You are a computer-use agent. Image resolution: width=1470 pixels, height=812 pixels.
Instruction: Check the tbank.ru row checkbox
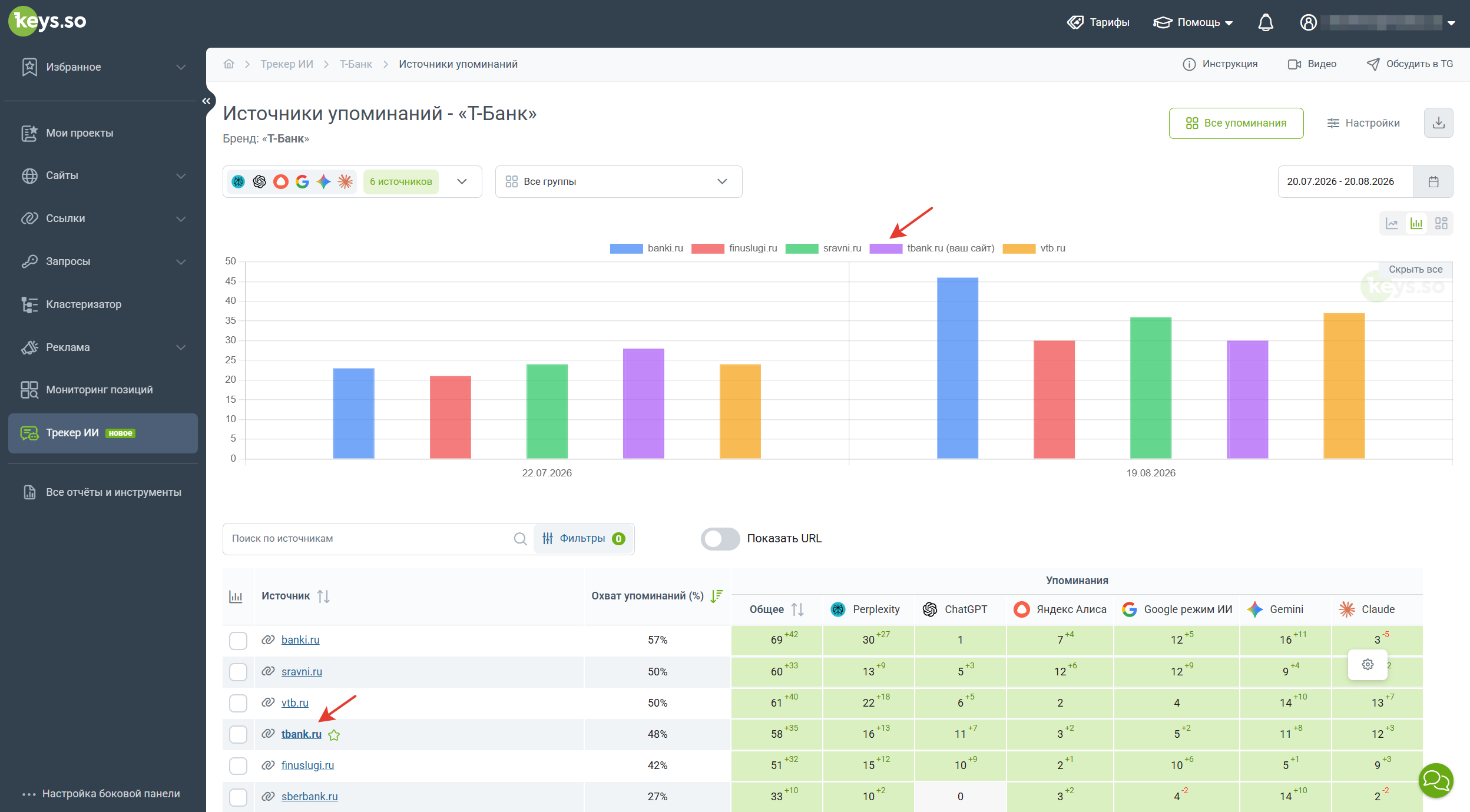[238, 734]
